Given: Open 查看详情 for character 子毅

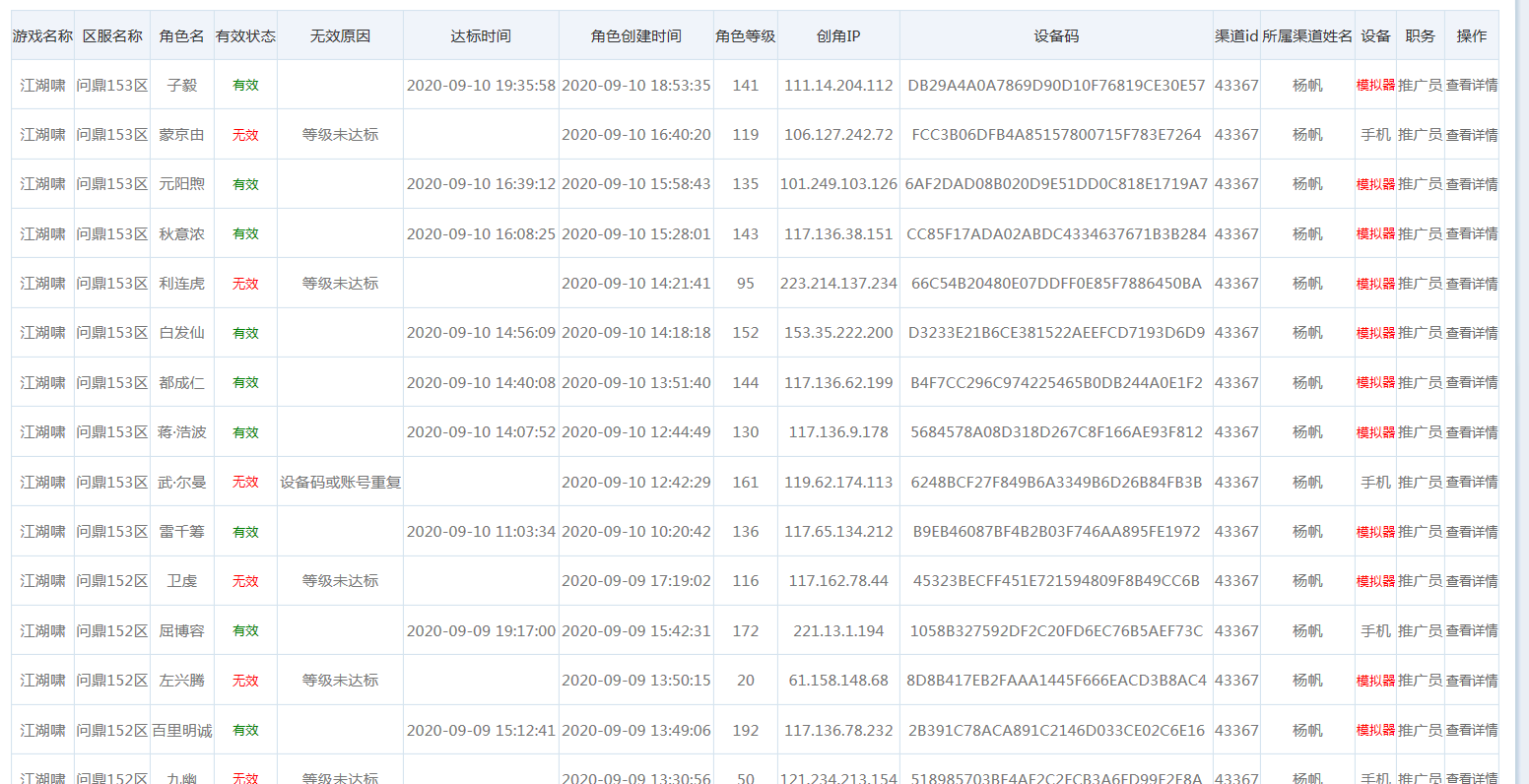Looking at the screenshot, I should point(1471,86).
